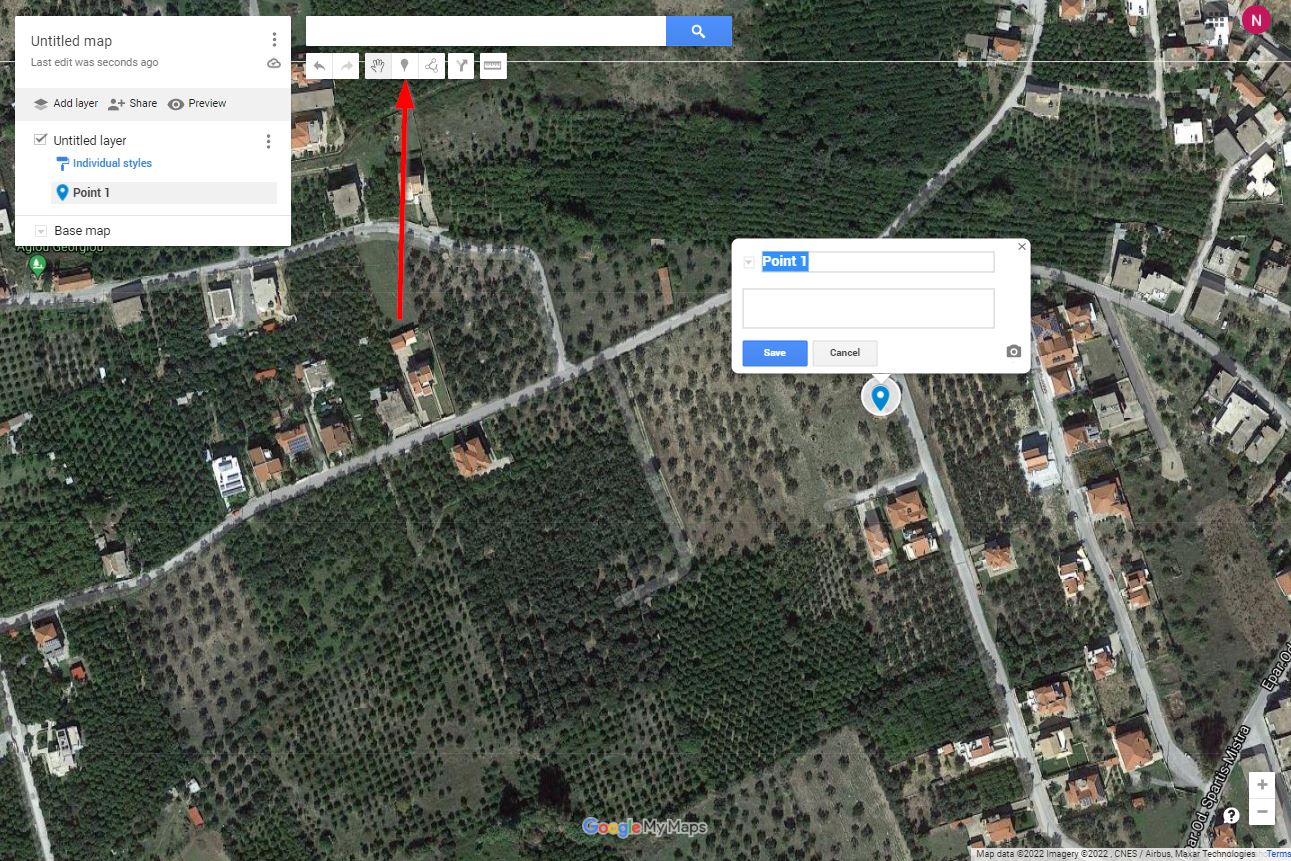Select the hand pan tool
The image size is (1291, 861).
(378, 66)
